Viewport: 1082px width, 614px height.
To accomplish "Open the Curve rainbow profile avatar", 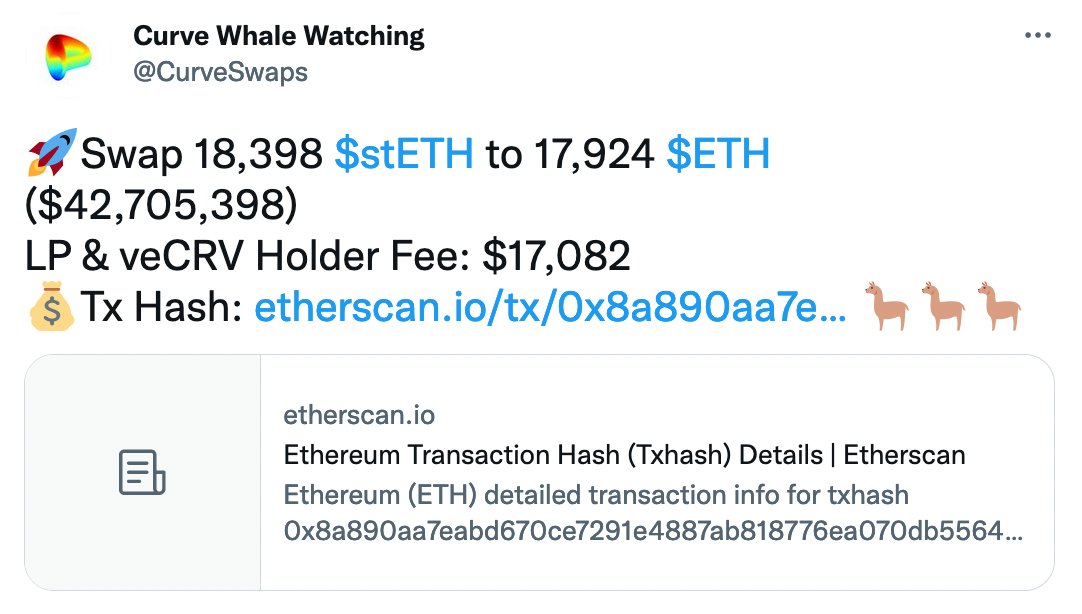I will (67, 56).
